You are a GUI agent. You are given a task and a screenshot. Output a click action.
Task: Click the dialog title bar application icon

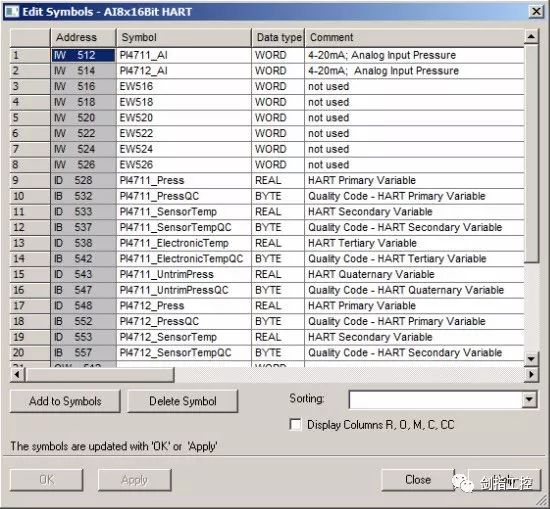[11, 12]
